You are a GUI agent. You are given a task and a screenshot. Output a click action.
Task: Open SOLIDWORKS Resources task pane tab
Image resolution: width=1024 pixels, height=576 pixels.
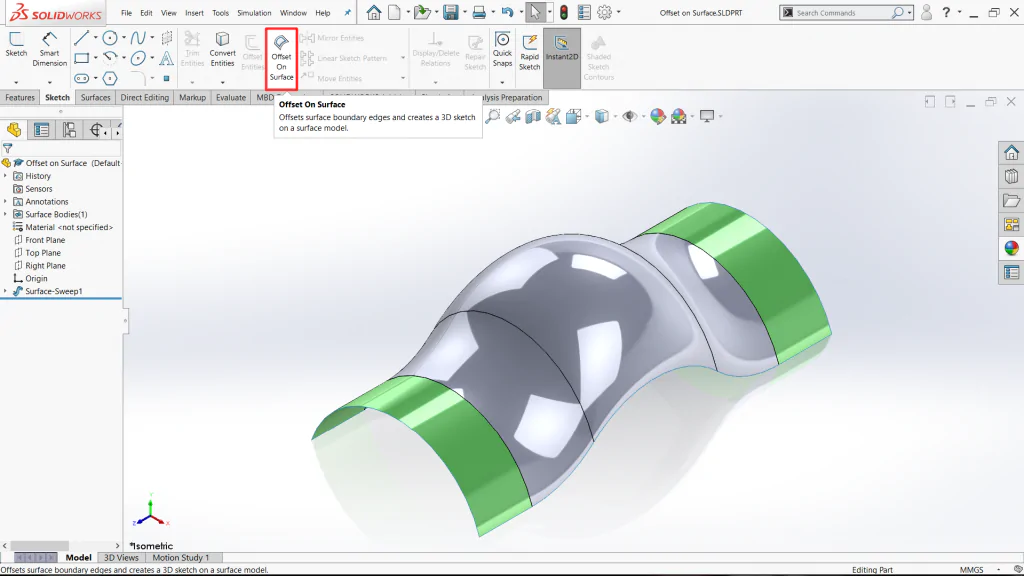[1012, 153]
